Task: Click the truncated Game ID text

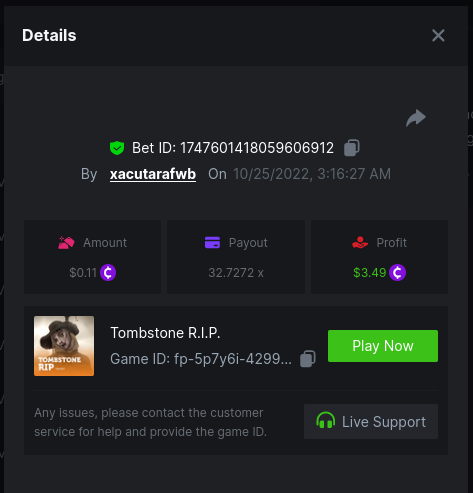Action: [201, 359]
